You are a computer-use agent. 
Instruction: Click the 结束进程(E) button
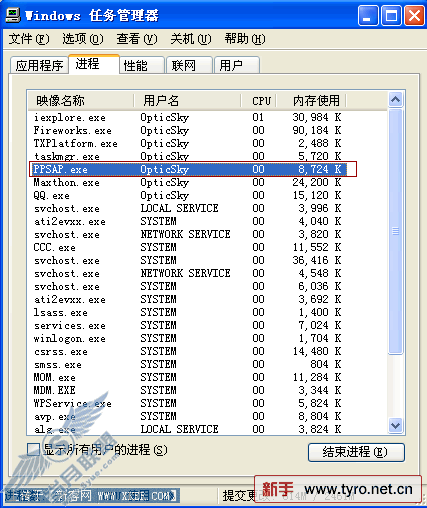pos(356,452)
